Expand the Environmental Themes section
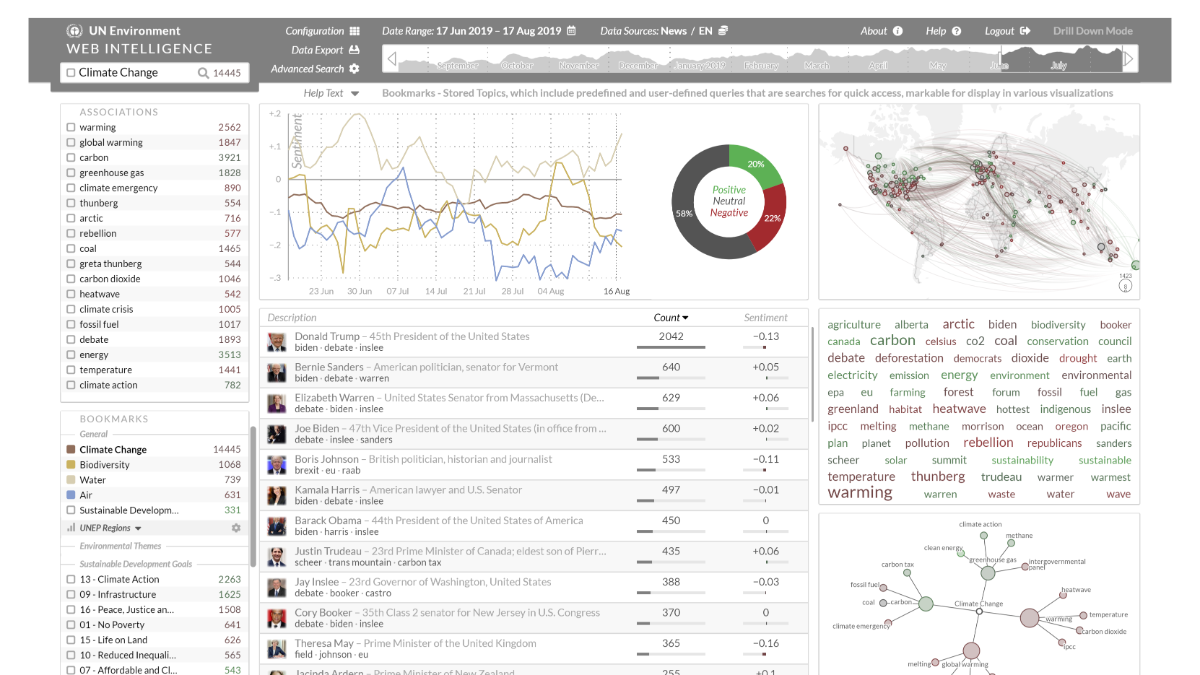Screen dimensions: 1200x675 click(120, 546)
